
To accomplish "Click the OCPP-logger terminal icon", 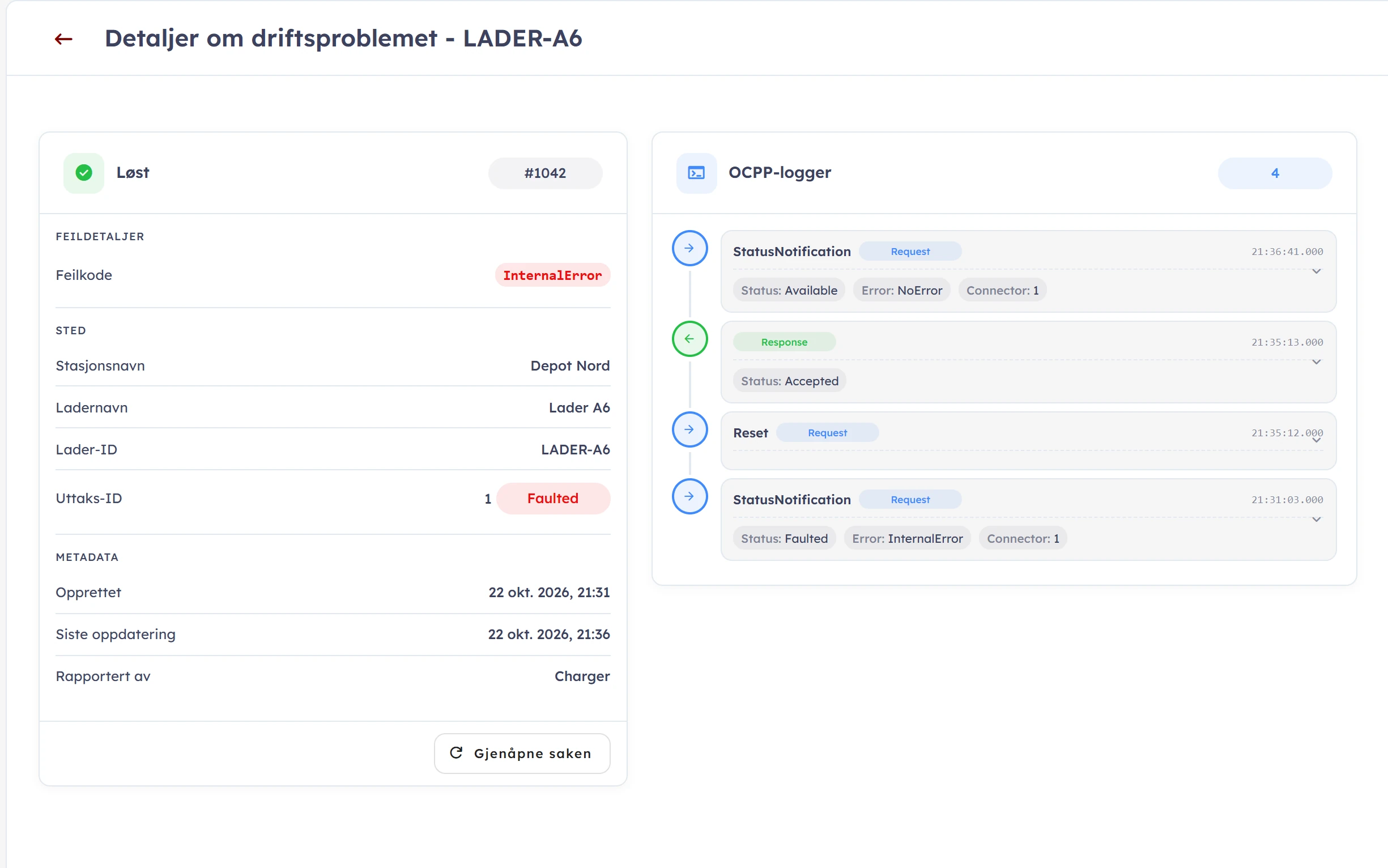I will (696, 173).
